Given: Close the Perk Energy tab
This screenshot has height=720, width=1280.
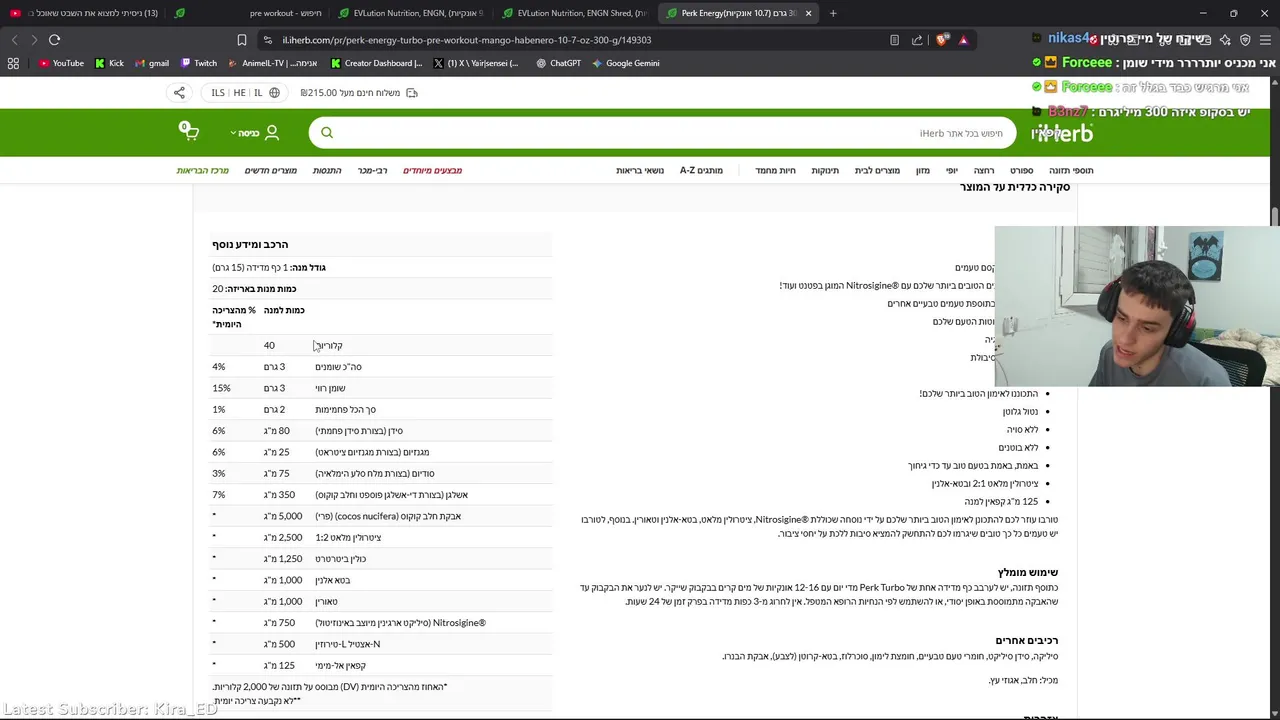Looking at the screenshot, I should [x=808, y=13].
